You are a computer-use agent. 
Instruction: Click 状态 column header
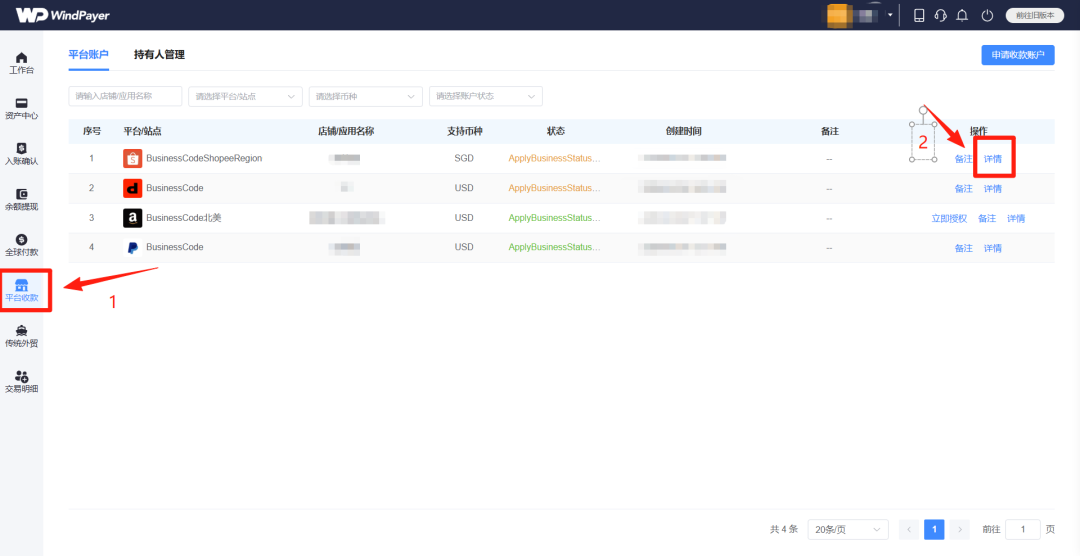coord(556,131)
